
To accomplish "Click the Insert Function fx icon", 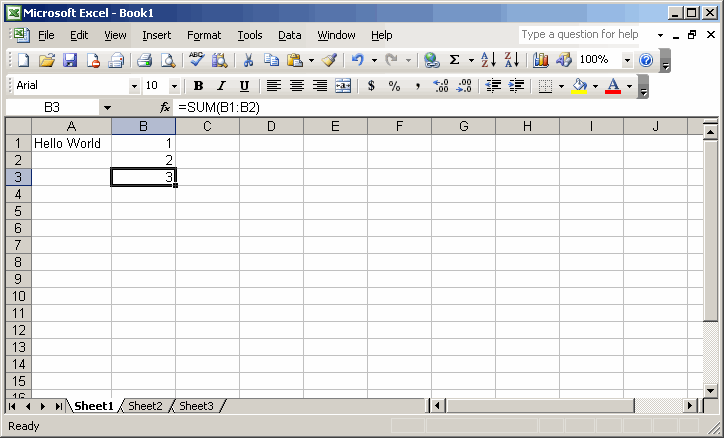I will pyautogui.click(x=165, y=108).
